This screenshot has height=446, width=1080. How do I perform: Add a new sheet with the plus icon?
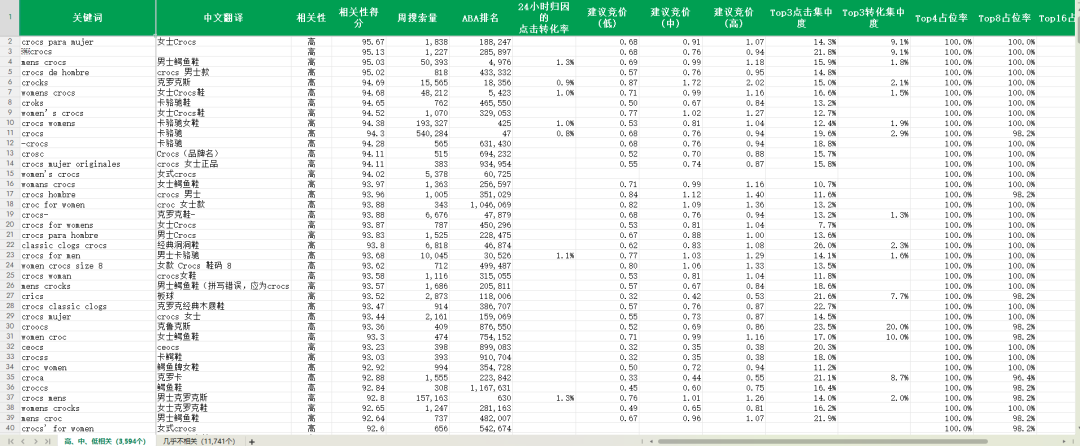point(251,441)
